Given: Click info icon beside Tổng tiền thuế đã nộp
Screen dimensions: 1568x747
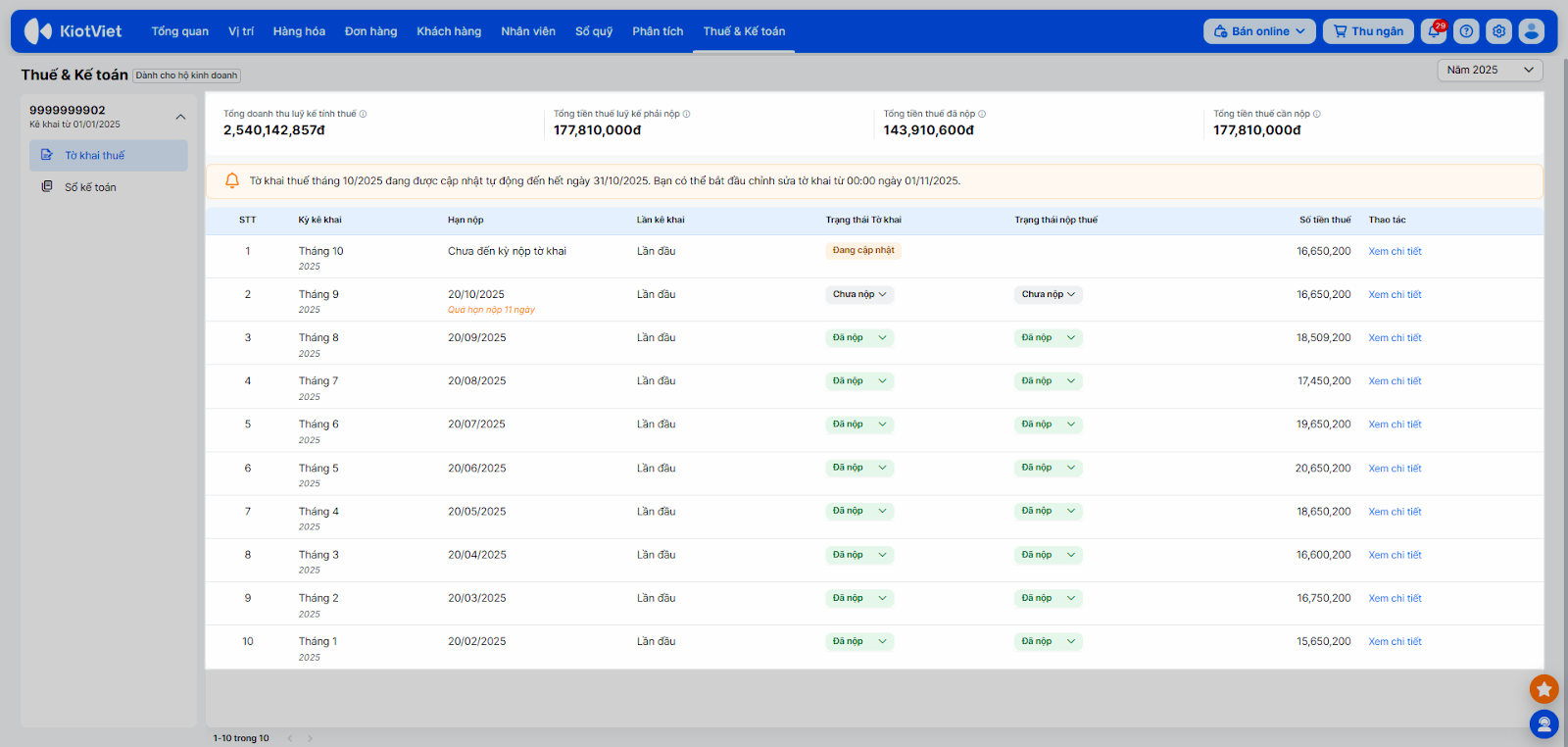Looking at the screenshot, I should tap(982, 114).
